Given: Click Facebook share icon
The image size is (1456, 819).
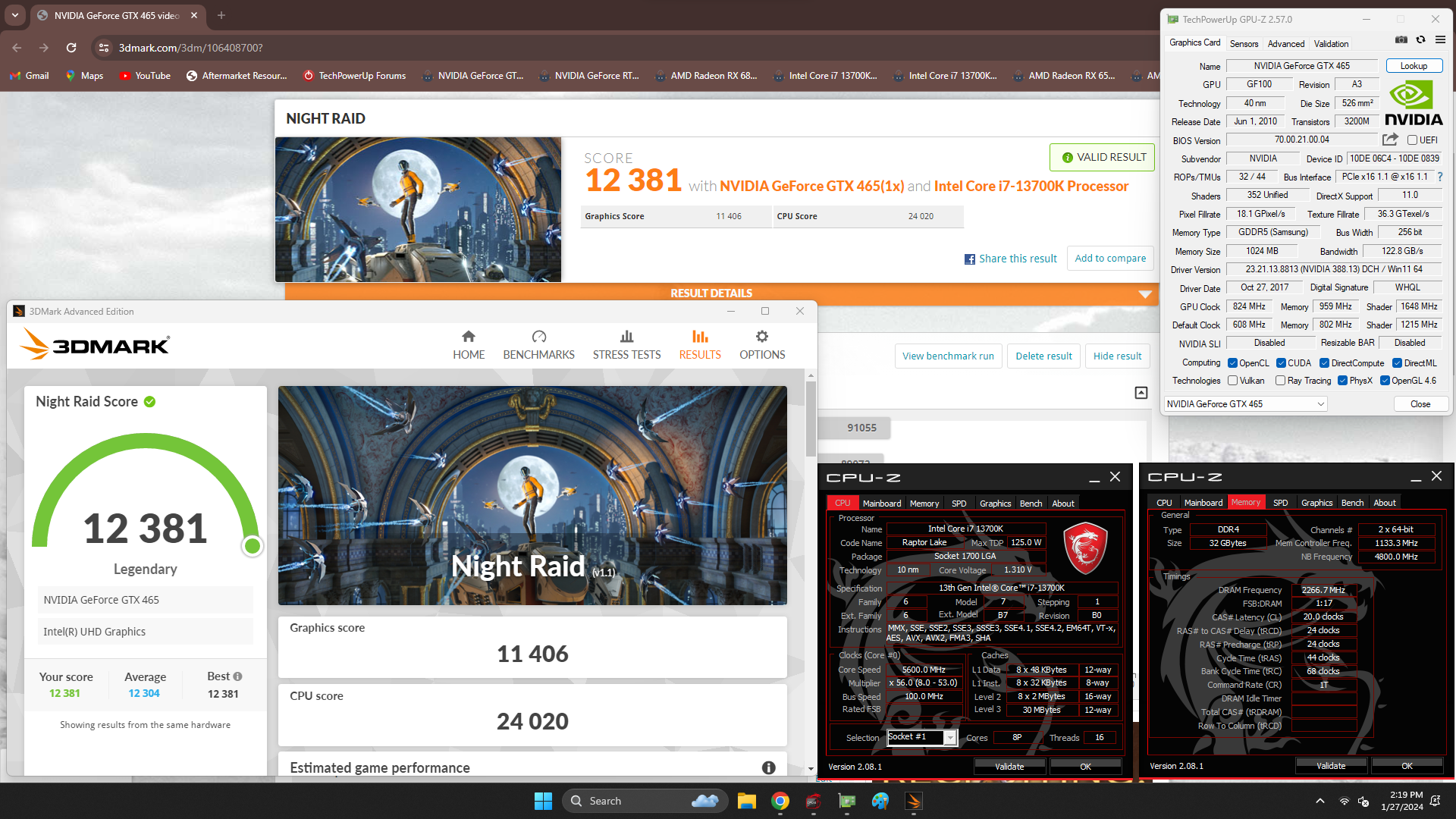Looking at the screenshot, I should click(x=970, y=259).
